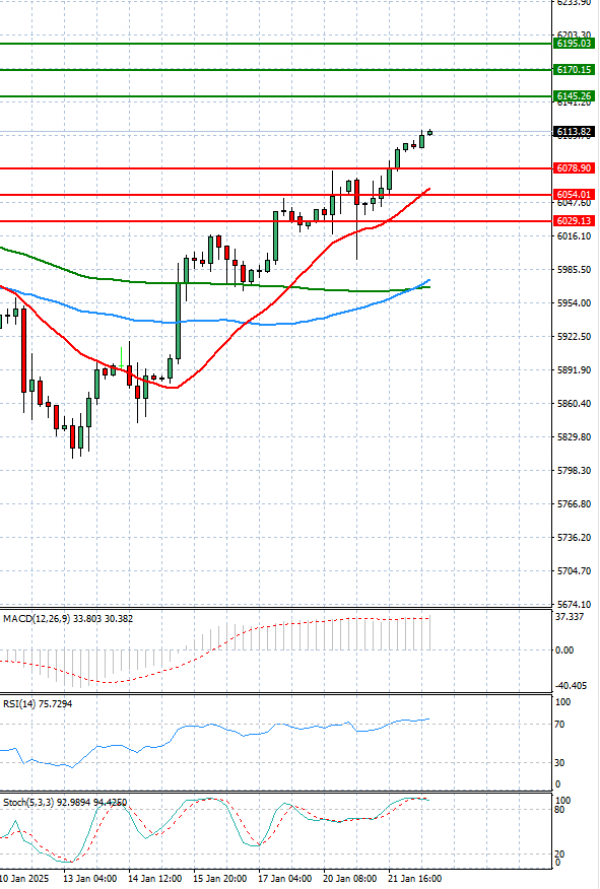Click the Stochastic scale value 80

pos(560,810)
